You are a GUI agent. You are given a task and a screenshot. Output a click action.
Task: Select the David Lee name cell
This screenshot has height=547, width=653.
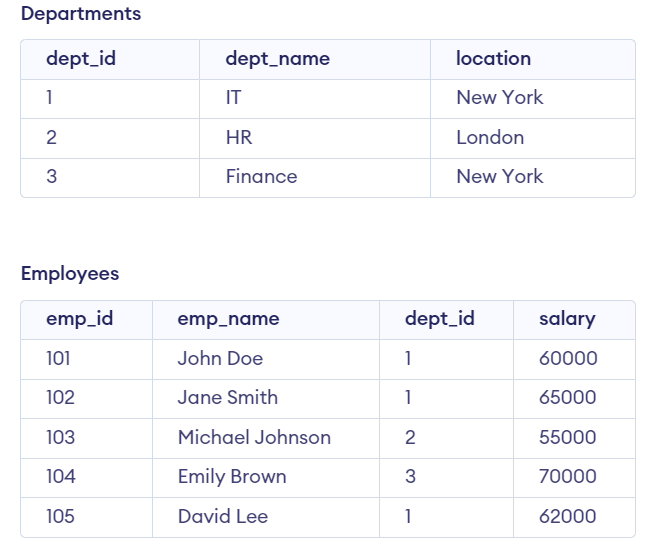tap(222, 517)
